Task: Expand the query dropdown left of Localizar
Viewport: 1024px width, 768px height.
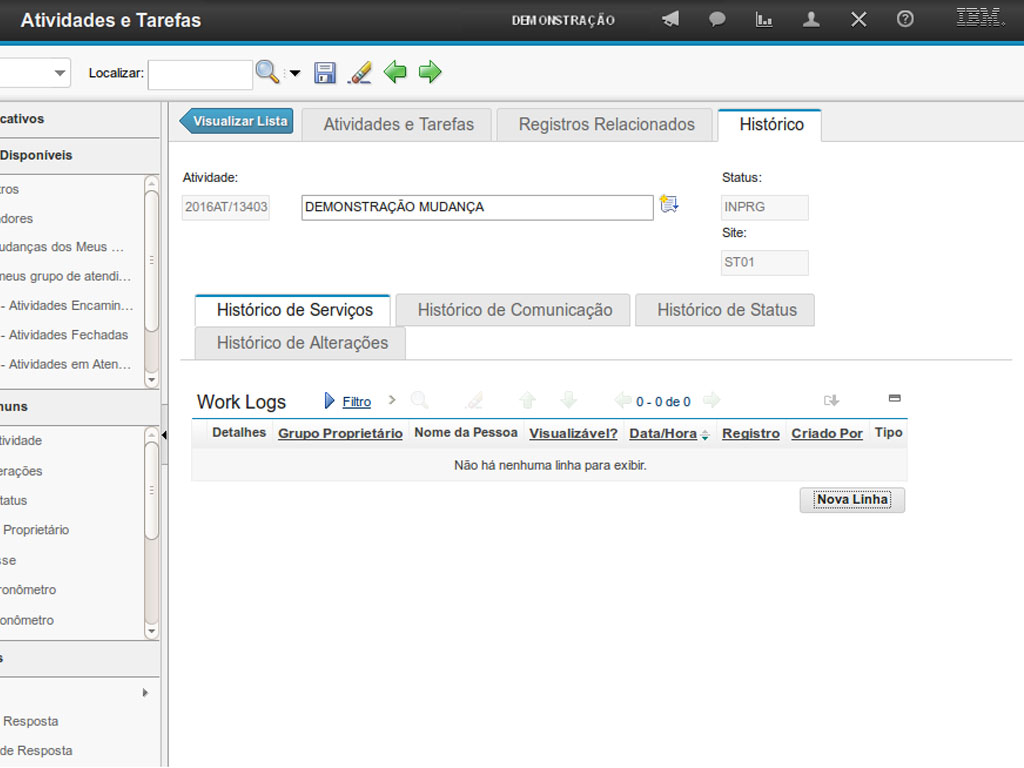Action: coord(60,73)
